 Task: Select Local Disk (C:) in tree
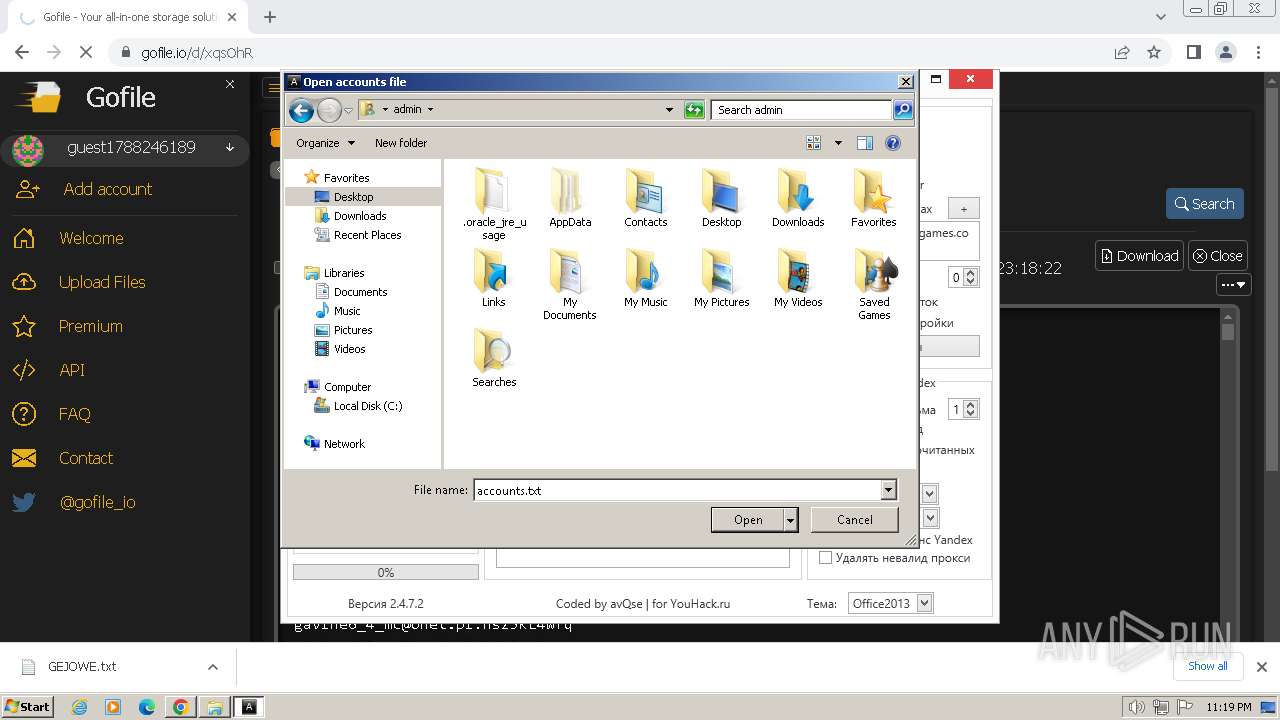[367, 406]
